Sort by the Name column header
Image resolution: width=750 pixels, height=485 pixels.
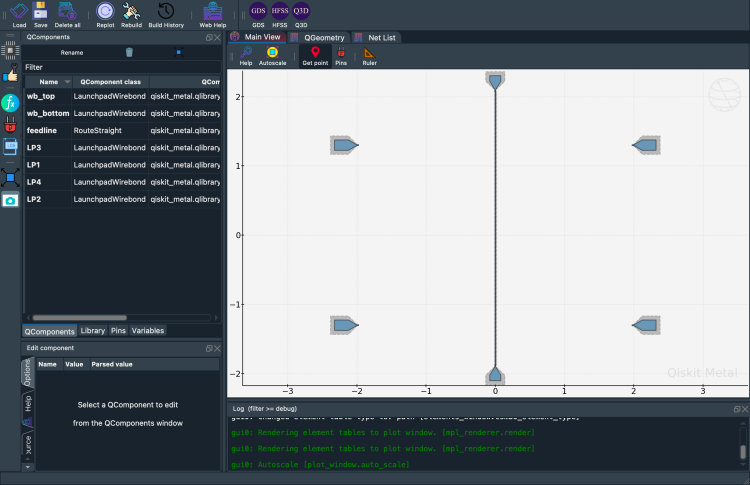48,82
